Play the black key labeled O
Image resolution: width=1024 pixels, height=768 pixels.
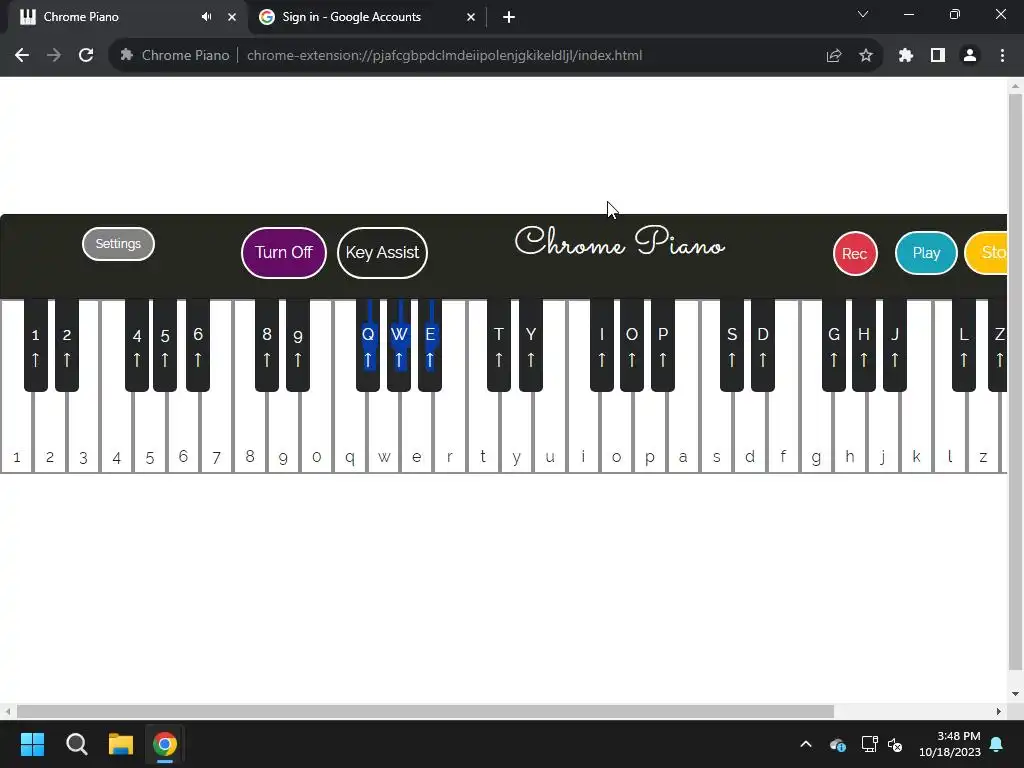click(632, 345)
